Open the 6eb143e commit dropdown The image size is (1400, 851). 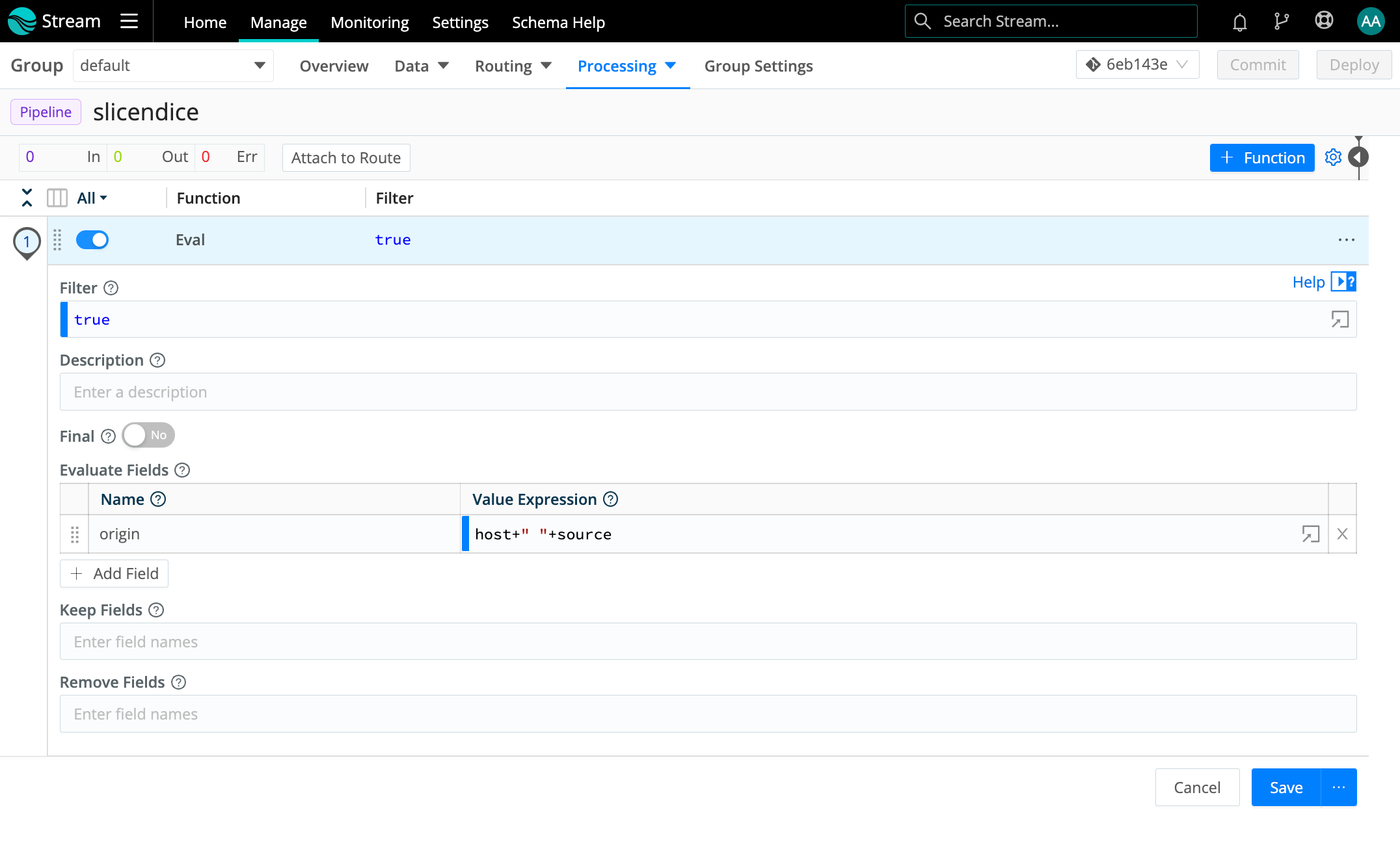click(1137, 64)
